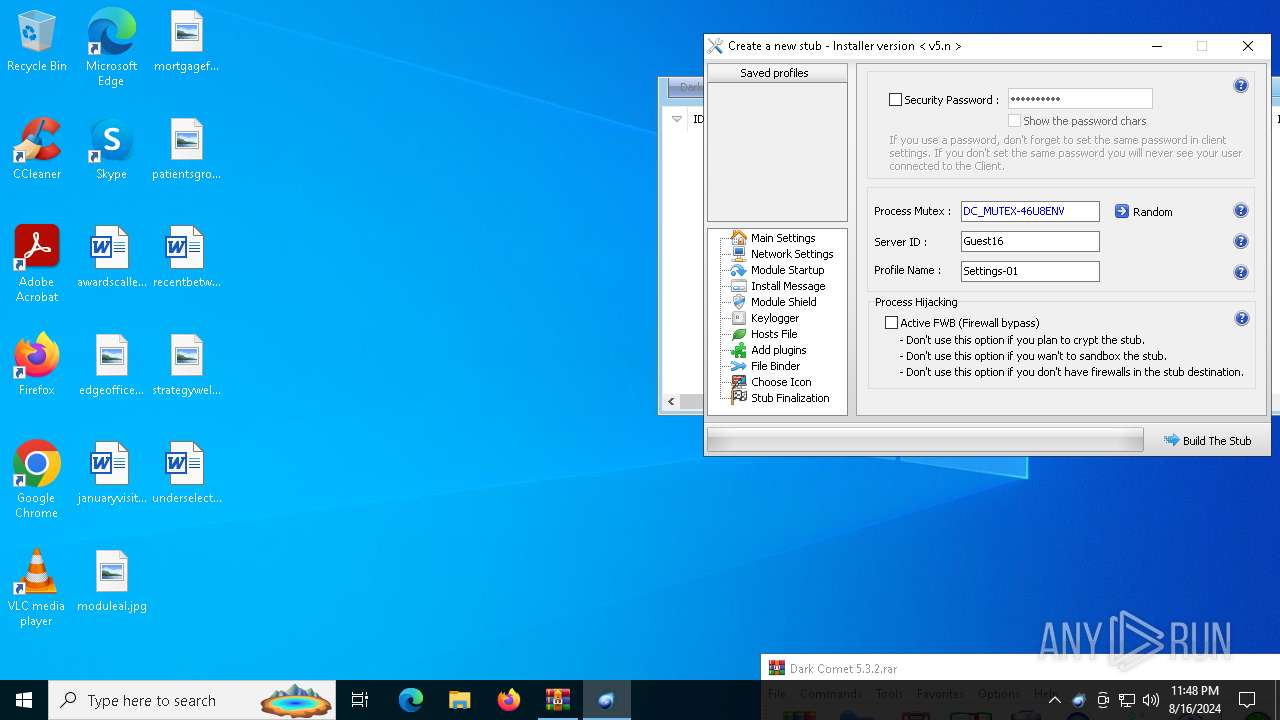
Task: Select underselect Word document icon
Action: 186,473
